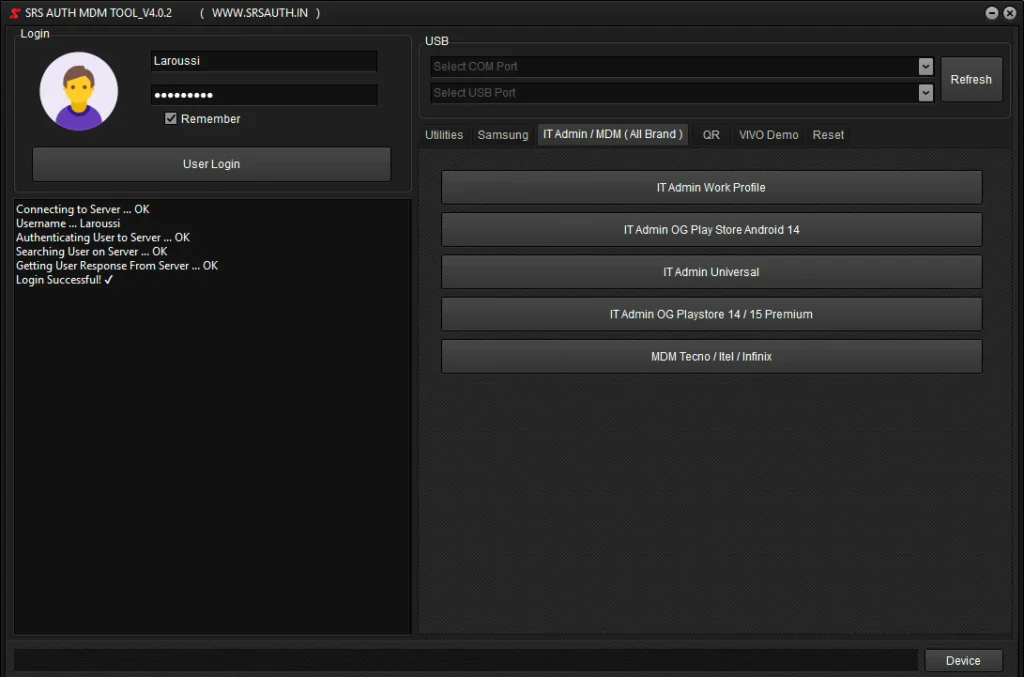Viewport: 1024px width, 677px height.
Task: Click WWW.SRSAUTH.IN text in title bar
Action: tap(260, 13)
